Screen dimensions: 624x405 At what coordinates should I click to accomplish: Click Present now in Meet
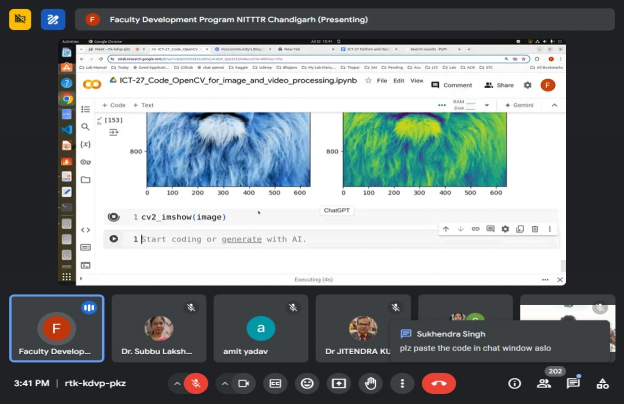pyautogui.click(x=339, y=384)
